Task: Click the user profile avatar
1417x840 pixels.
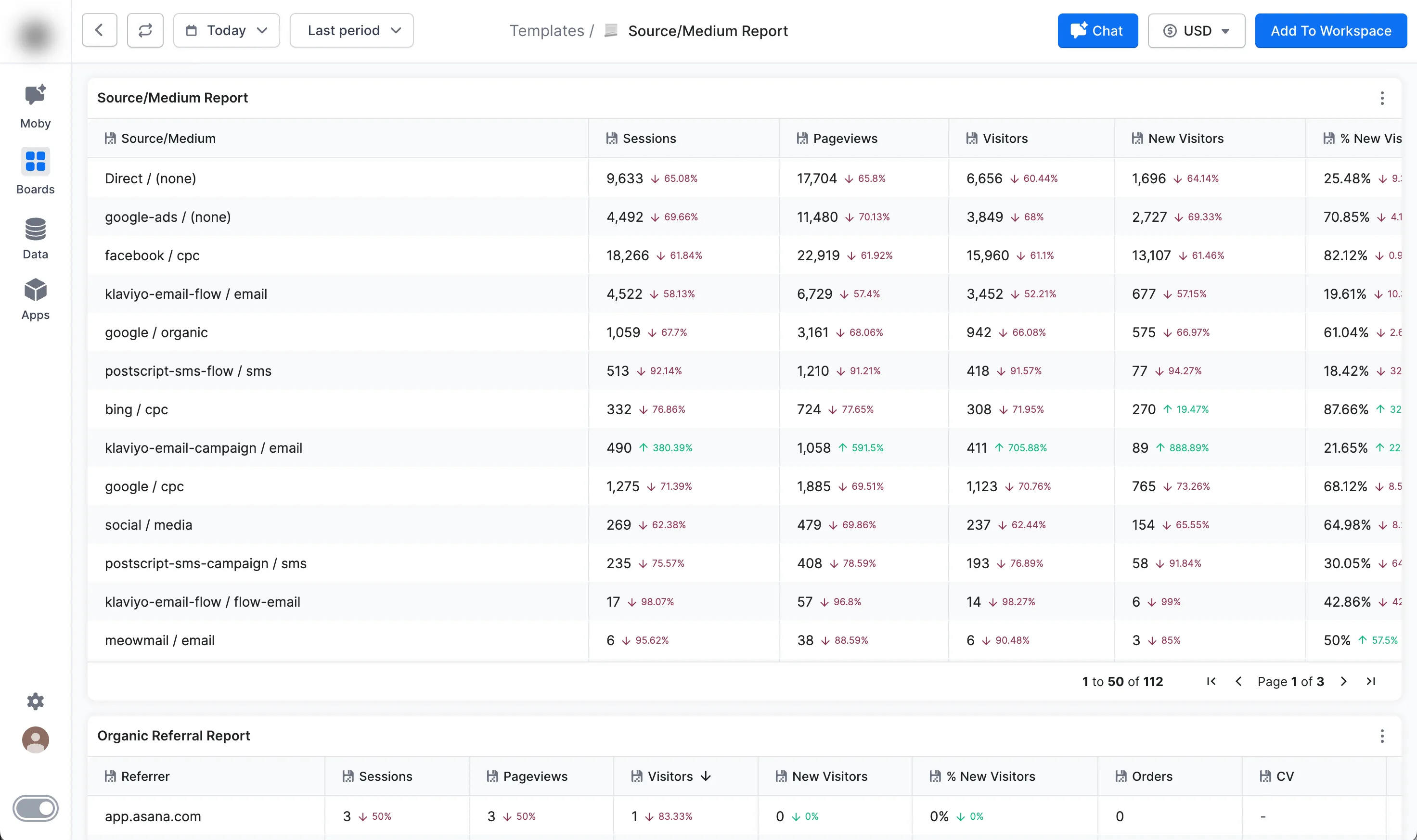Action: click(x=35, y=739)
